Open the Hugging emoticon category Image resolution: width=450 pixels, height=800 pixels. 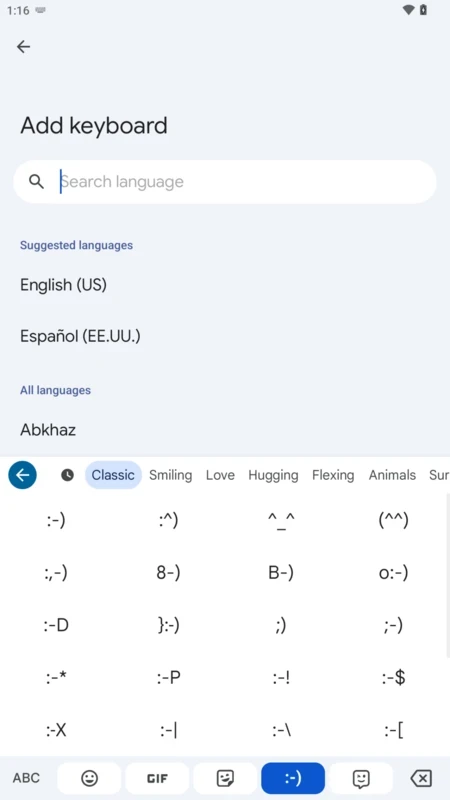[x=273, y=475]
